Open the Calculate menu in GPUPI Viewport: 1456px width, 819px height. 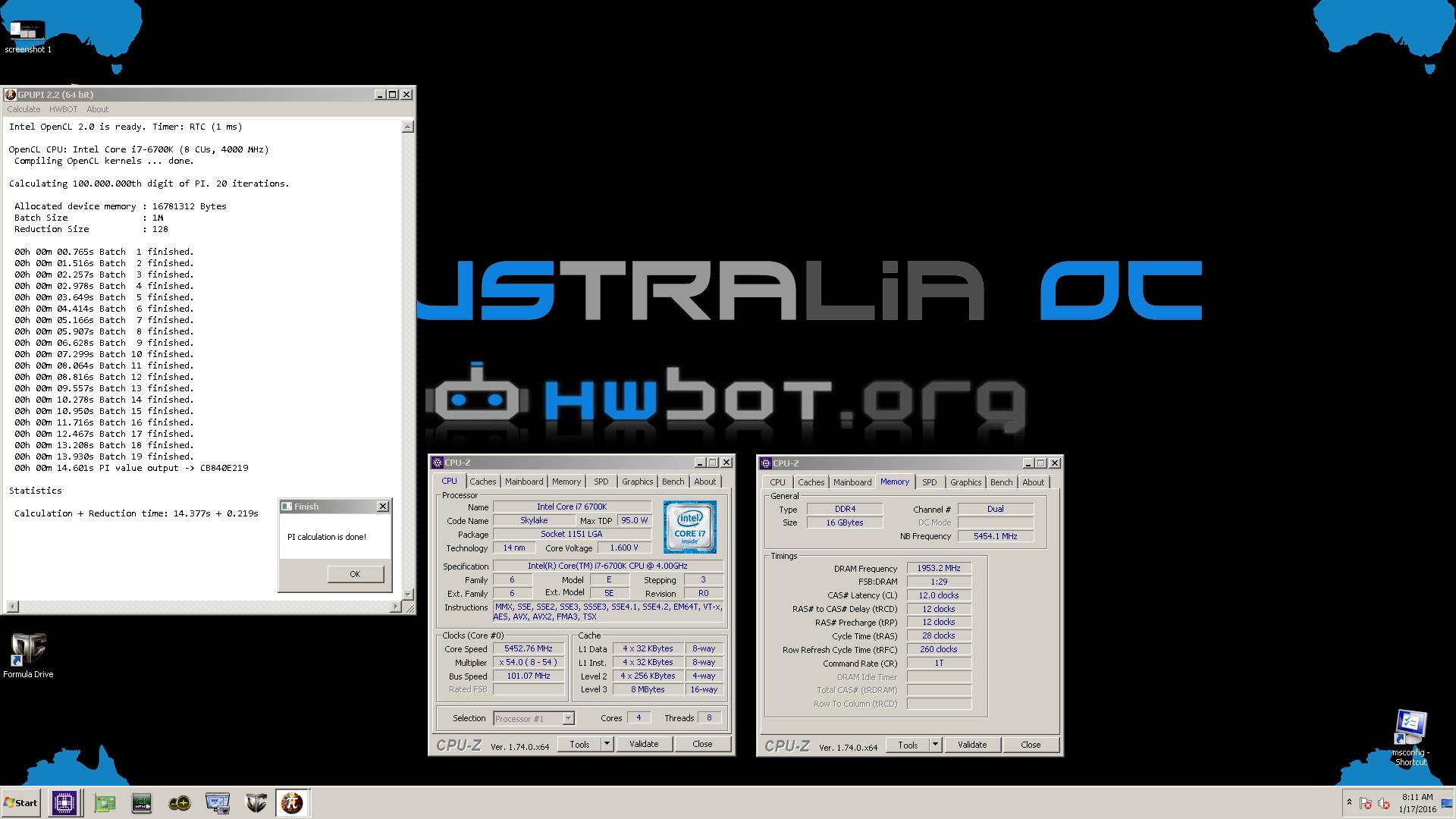tap(24, 109)
